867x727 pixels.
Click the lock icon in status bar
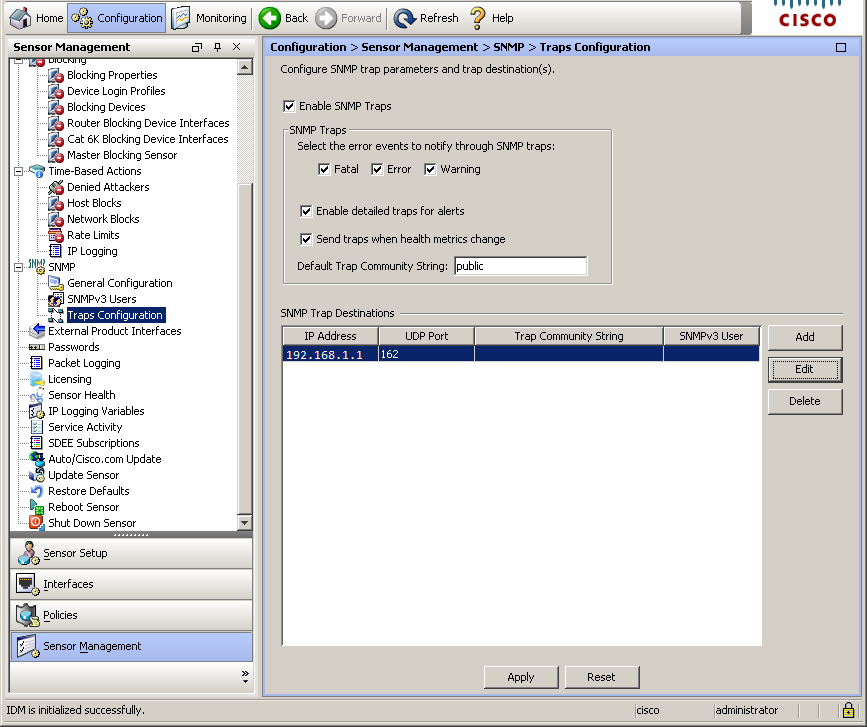[x=848, y=710]
